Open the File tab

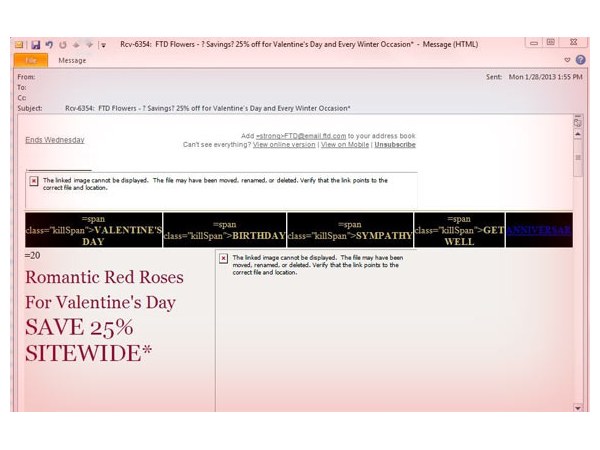pyautogui.click(x=31, y=60)
